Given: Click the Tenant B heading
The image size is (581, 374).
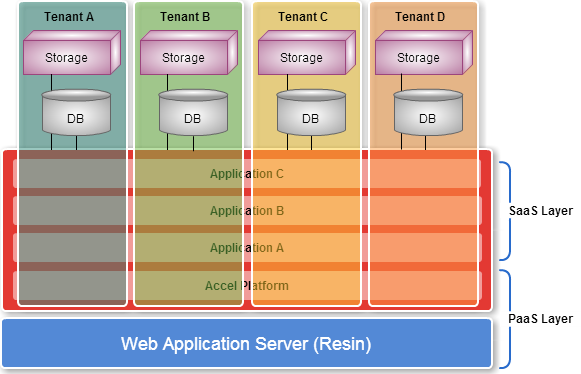Looking at the screenshot, I should (185, 17).
